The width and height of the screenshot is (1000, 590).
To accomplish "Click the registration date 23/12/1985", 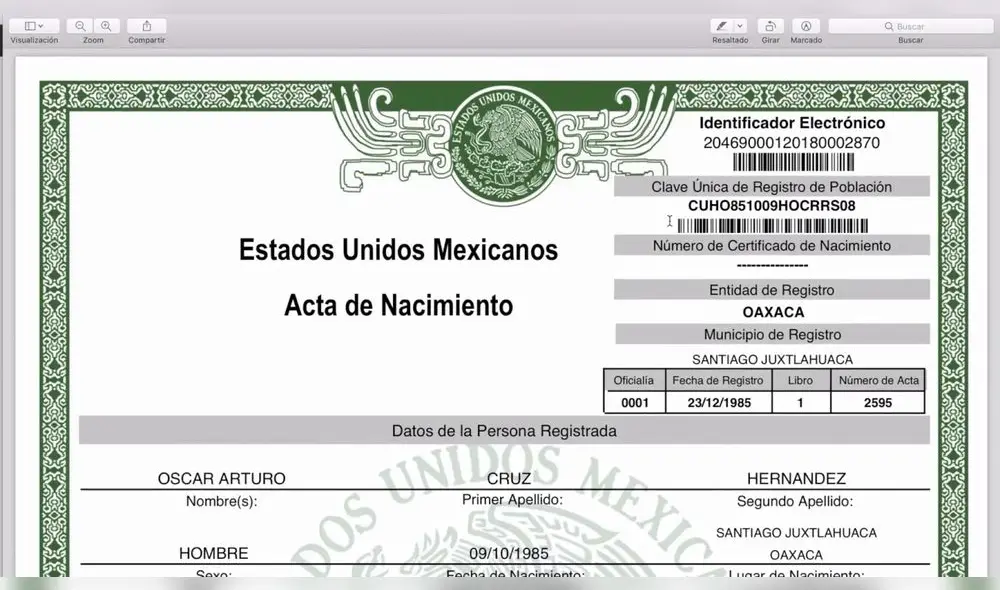I will click(x=718, y=401).
